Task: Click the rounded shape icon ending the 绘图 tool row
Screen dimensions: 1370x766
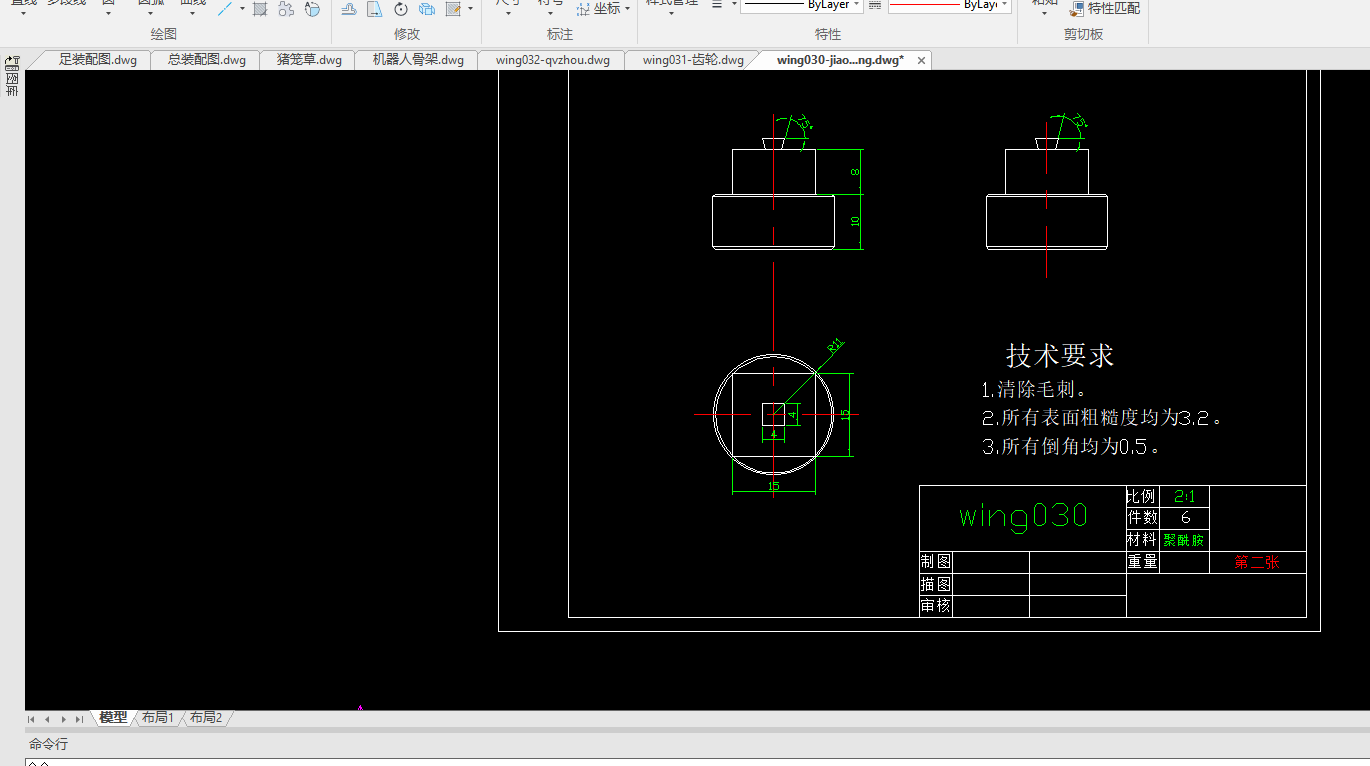Action: tap(312, 8)
